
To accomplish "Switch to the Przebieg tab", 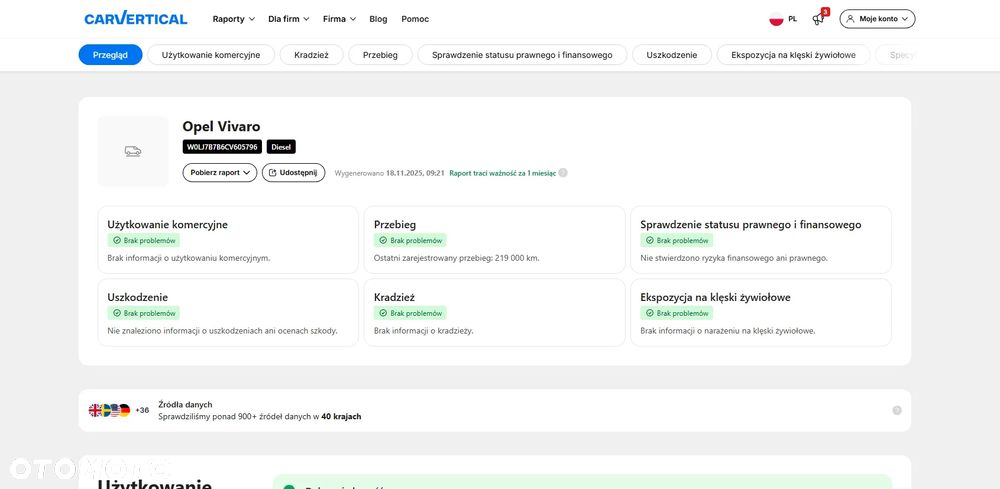I will click(380, 55).
